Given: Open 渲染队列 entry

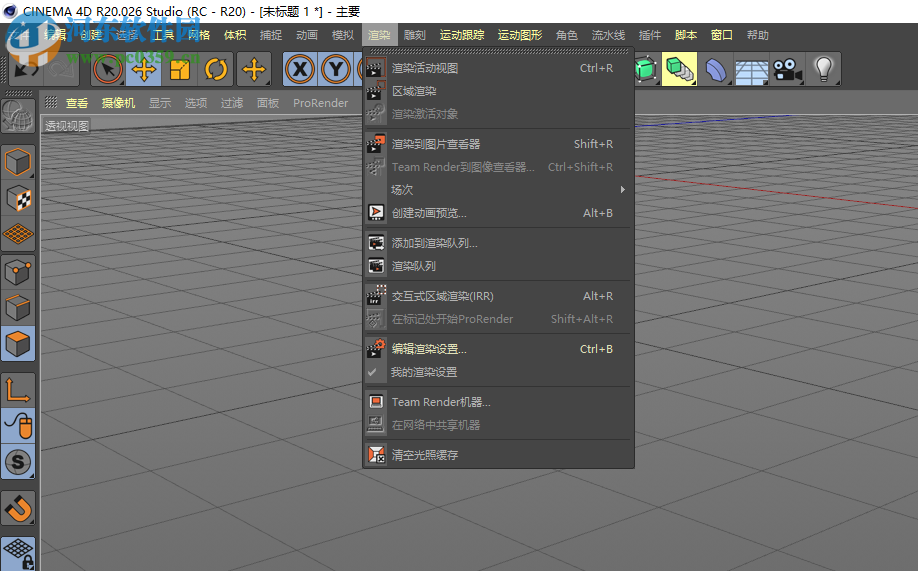Looking at the screenshot, I should click(498, 266).
